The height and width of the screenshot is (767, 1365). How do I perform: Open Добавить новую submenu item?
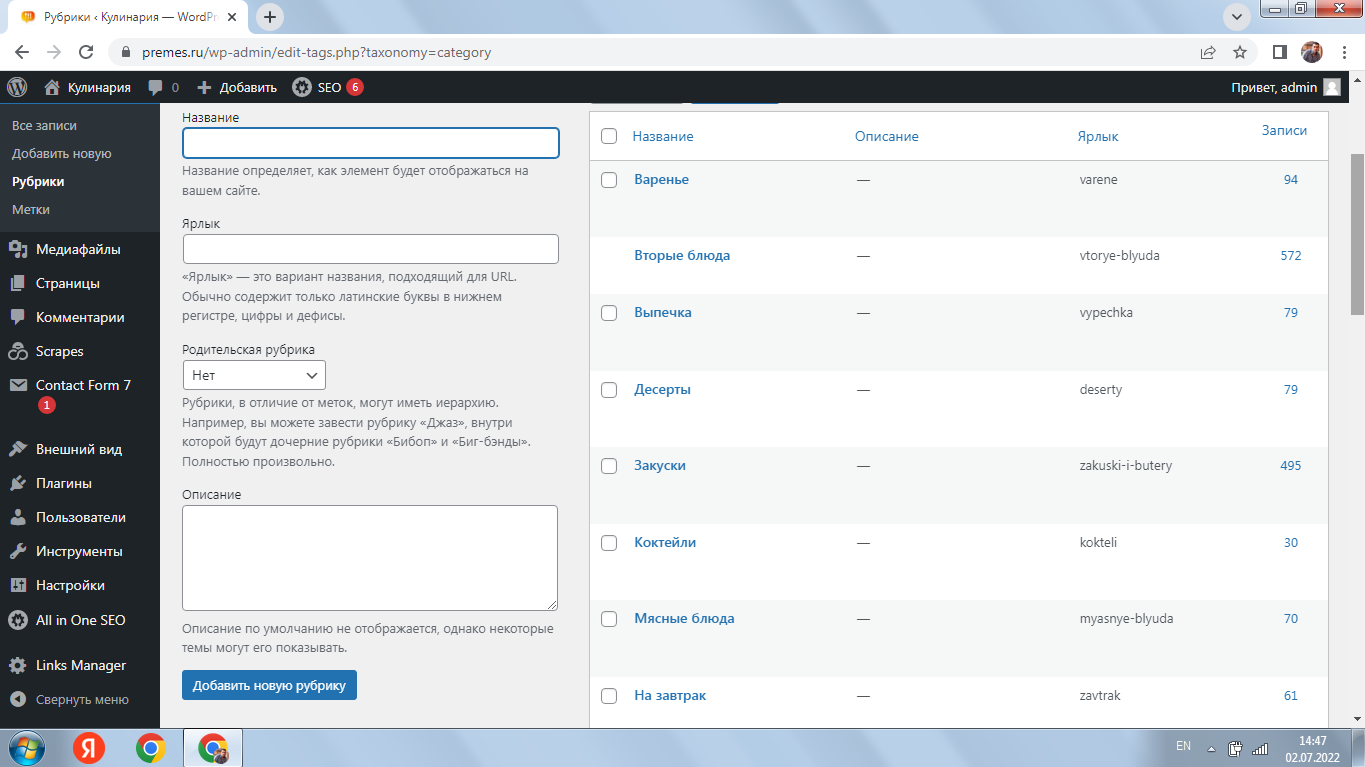pos(62,153)
